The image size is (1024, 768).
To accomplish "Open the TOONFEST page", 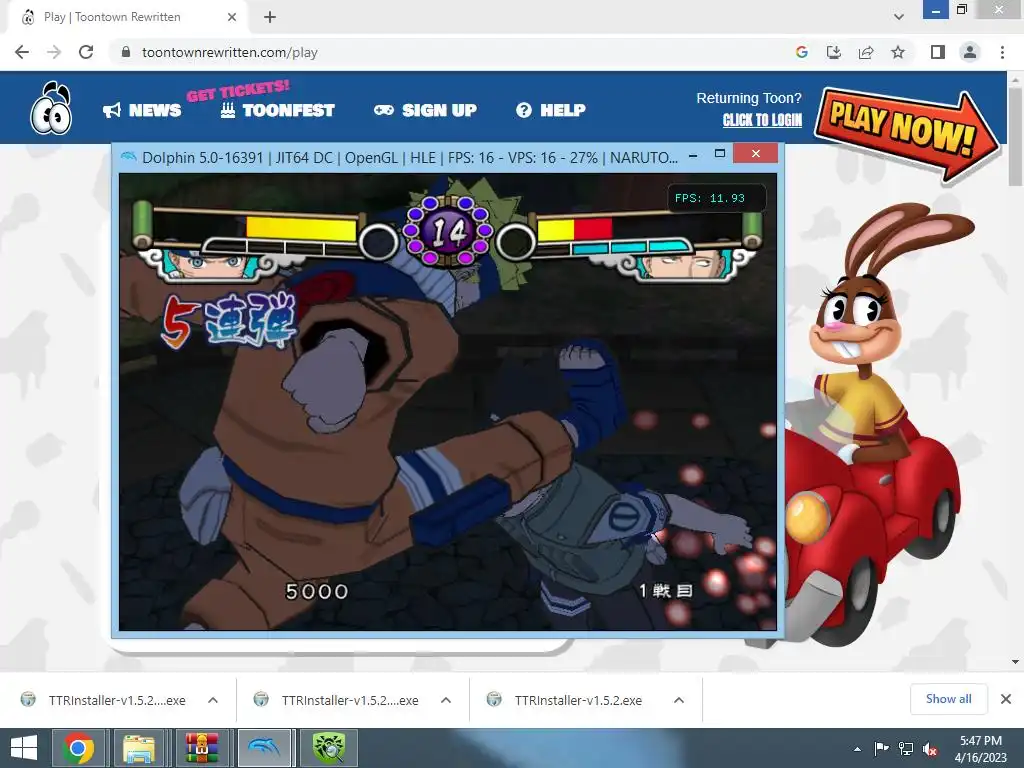I will pos(278,110).
